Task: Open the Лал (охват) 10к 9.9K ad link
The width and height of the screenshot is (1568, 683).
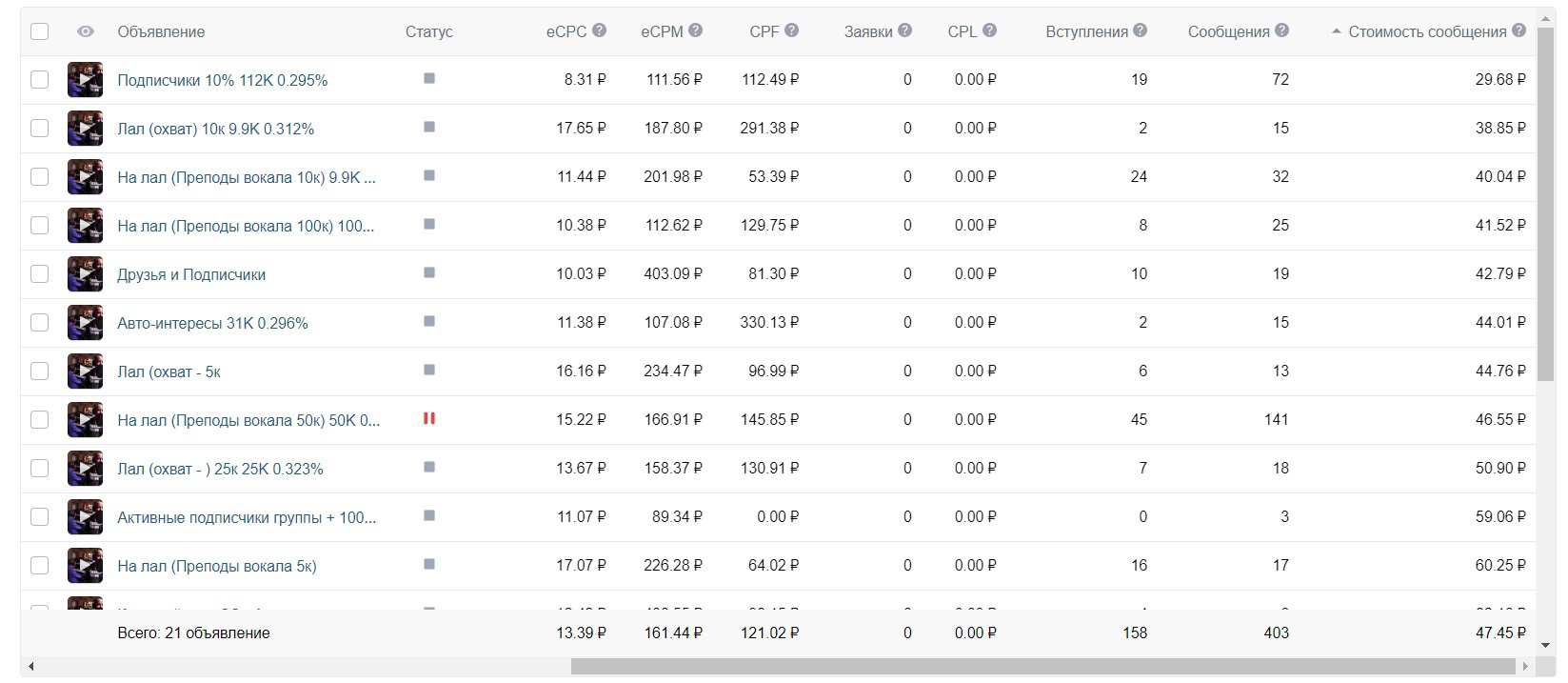Action: pos(216,129)
